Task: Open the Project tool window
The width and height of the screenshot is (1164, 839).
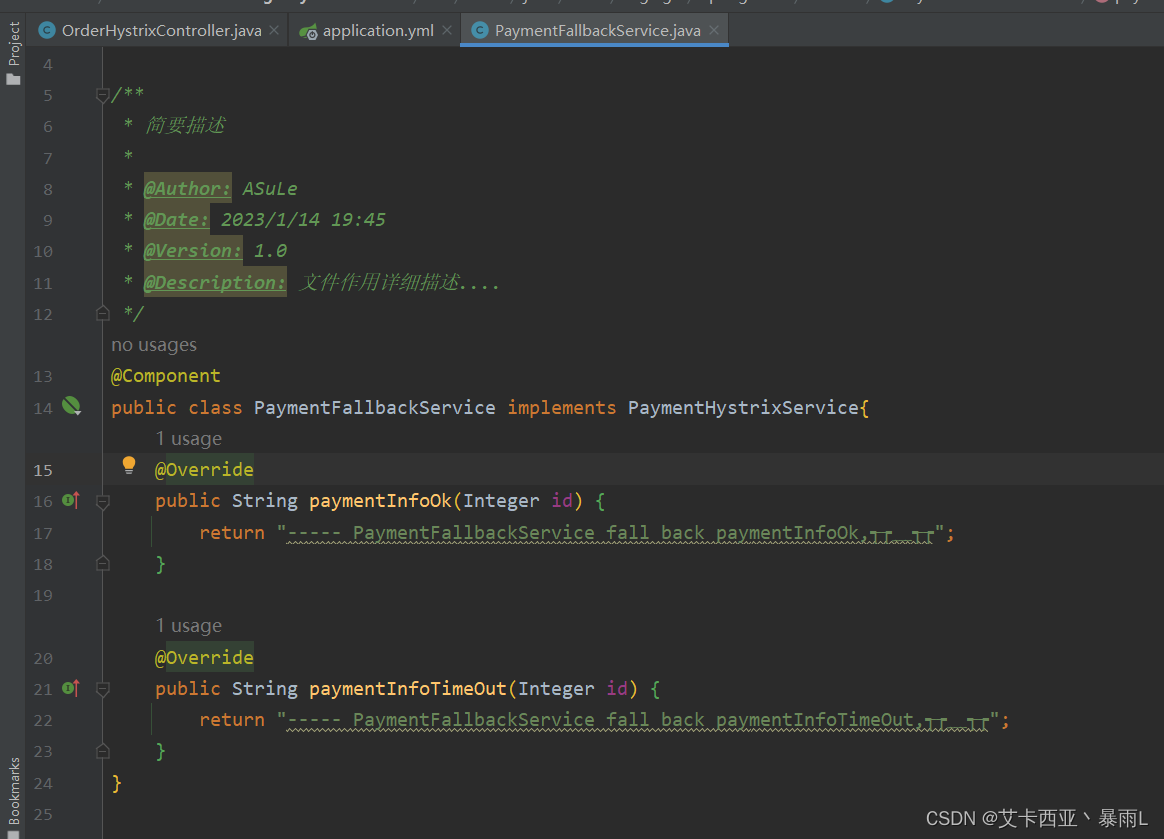Action: coord(13,53)
